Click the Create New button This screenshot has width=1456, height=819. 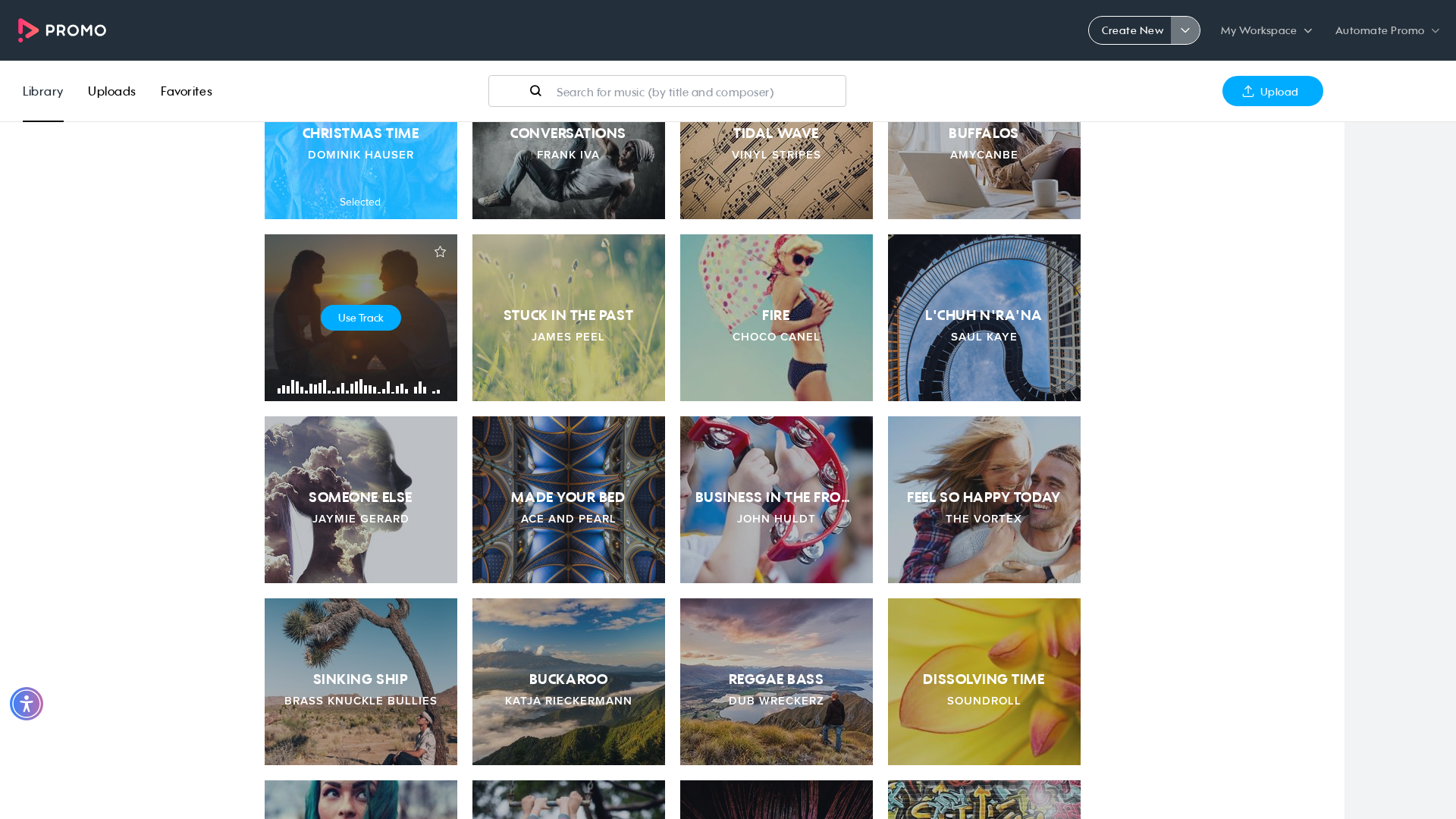pos(1131,30)
